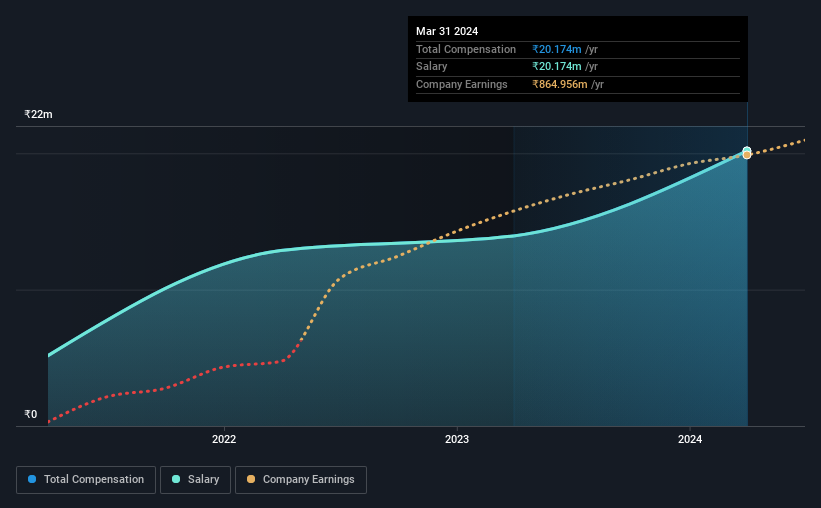
Task: Click the ₹0 y-axis label
Action: [x=31, y=414]
